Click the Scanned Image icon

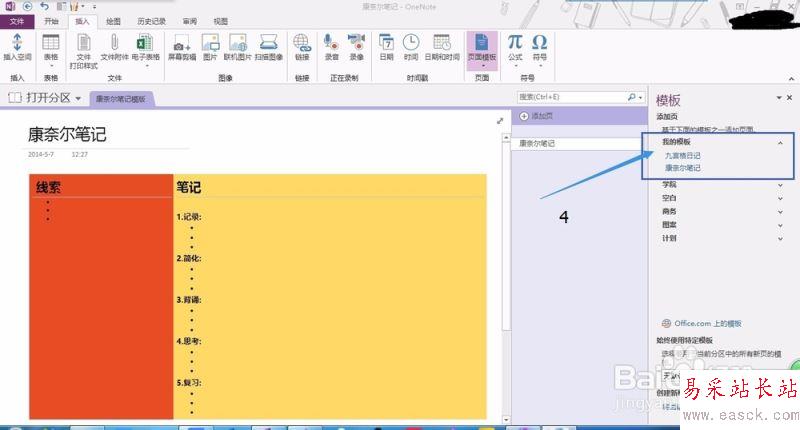pyautogui.click(x=268, y=48)
